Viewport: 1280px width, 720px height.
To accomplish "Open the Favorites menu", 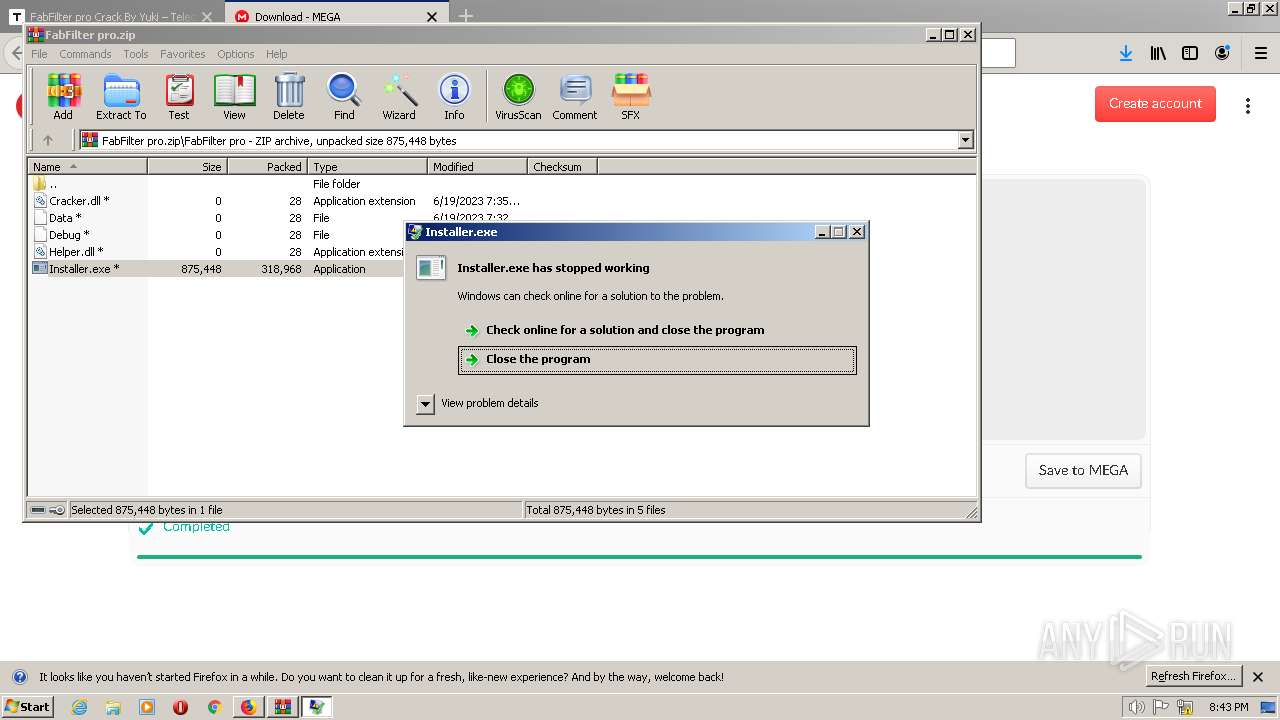I will pyautogui.click(x=183, y=54).
